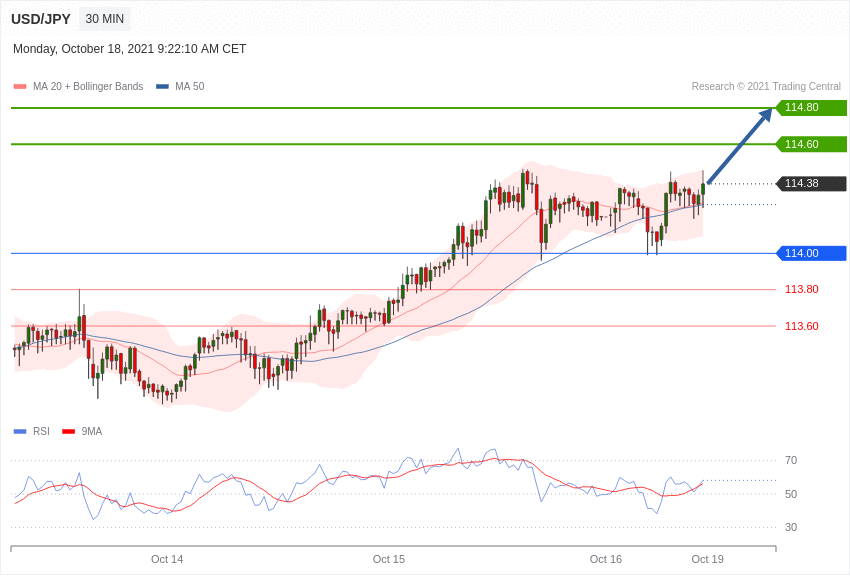This screenshot has height=576, width=850.
Task: Click the MA 20 + Bollinger Bands legend label
Action: click(88, 87)
